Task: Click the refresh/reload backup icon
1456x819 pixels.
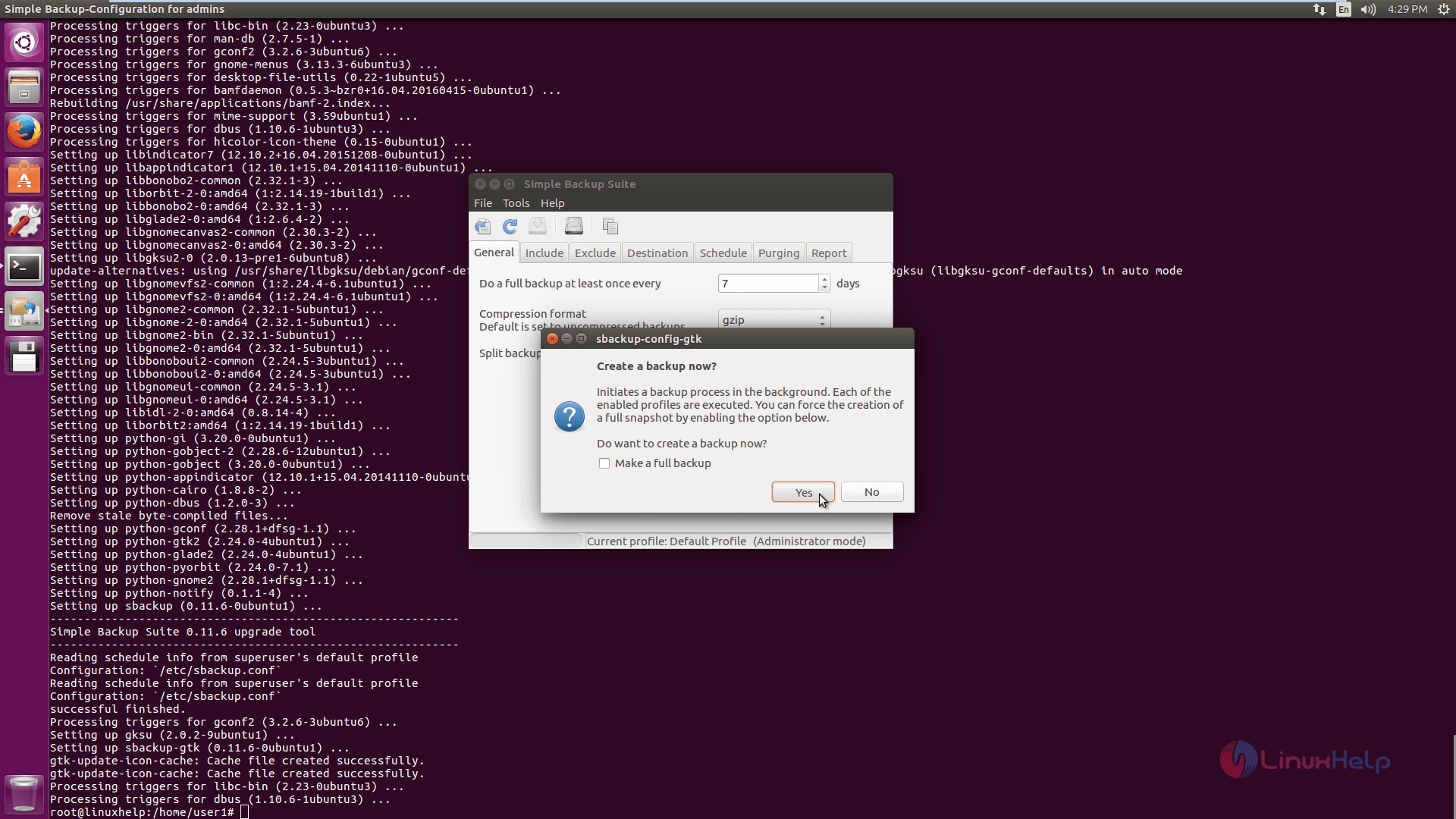Action: coord(510,226)
